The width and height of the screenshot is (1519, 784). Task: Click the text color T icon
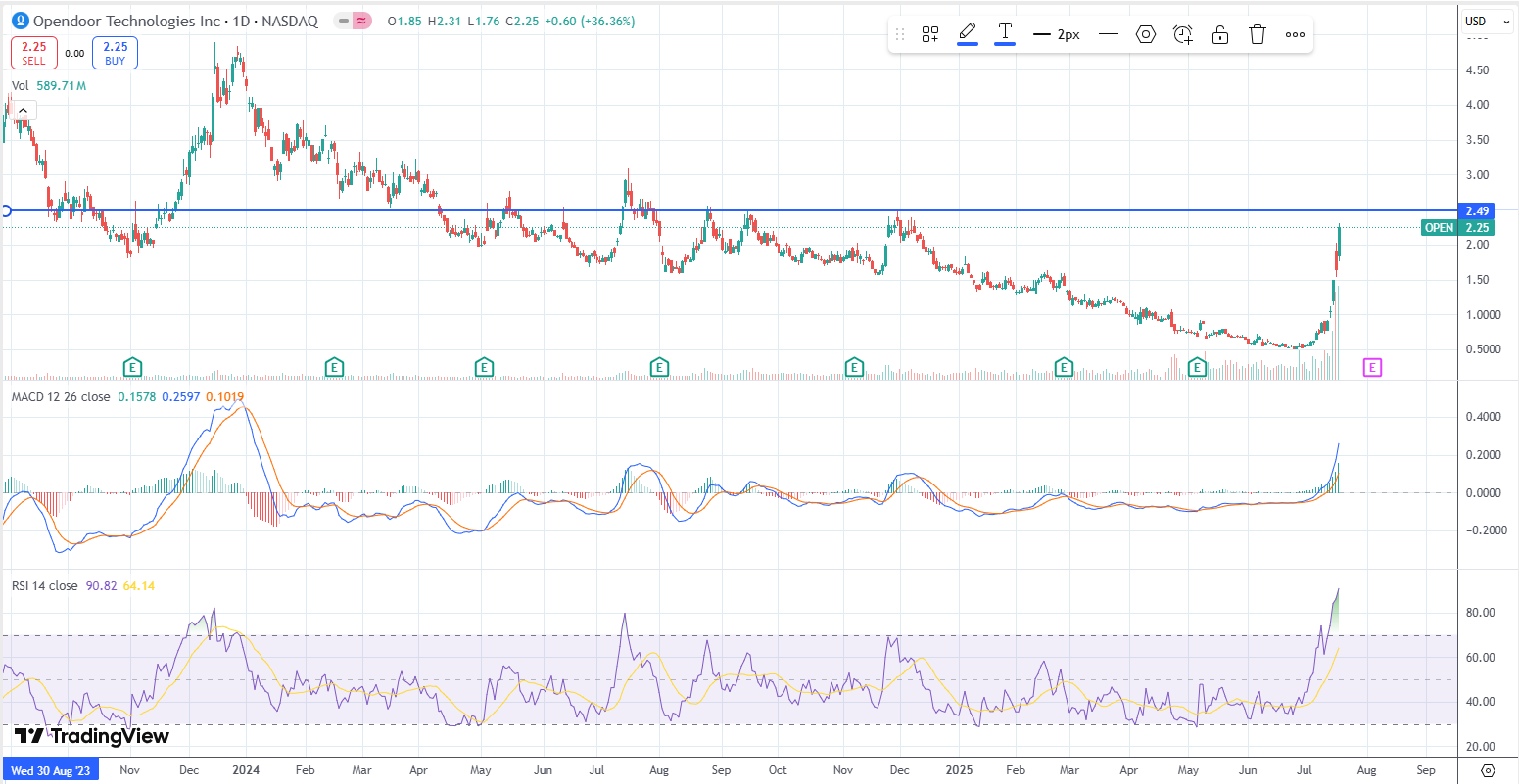(1005, 33)
